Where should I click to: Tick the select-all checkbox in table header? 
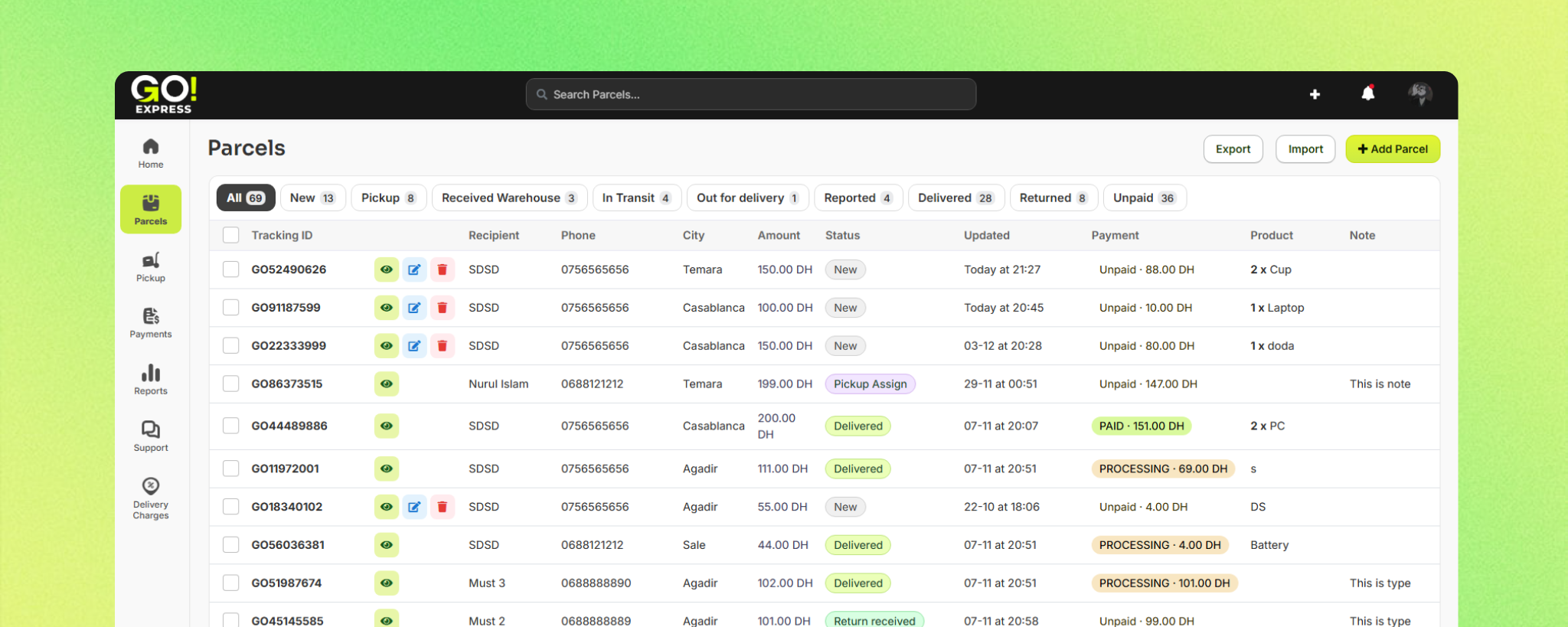(230, 235)
